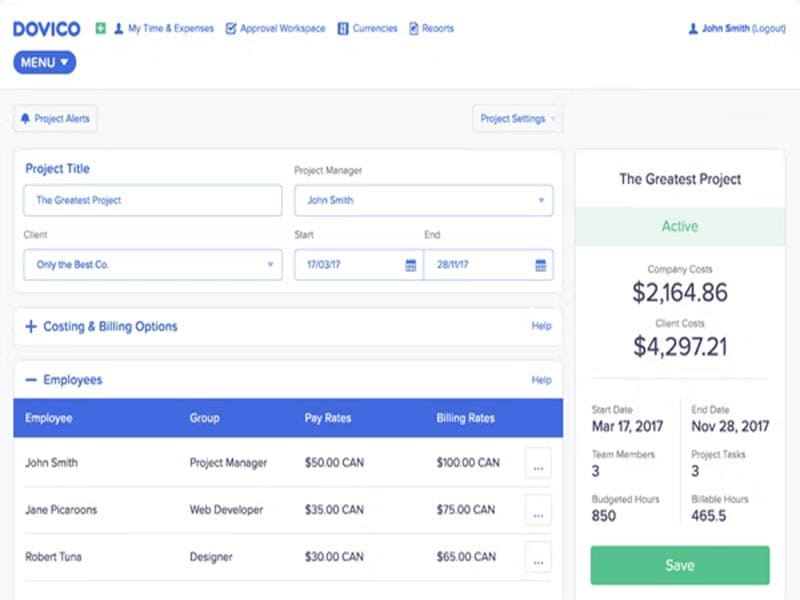The width and height of the screenshot is (800, 600).
Task: Click the Currencies icon in the top navigation
Action: click(x=345, y=28)
